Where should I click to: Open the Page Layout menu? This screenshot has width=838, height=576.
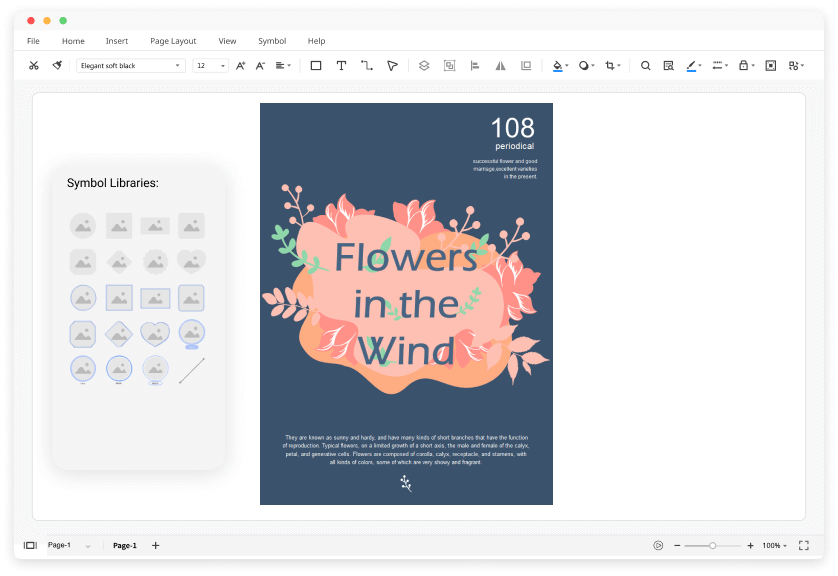[x=173, y=41]
